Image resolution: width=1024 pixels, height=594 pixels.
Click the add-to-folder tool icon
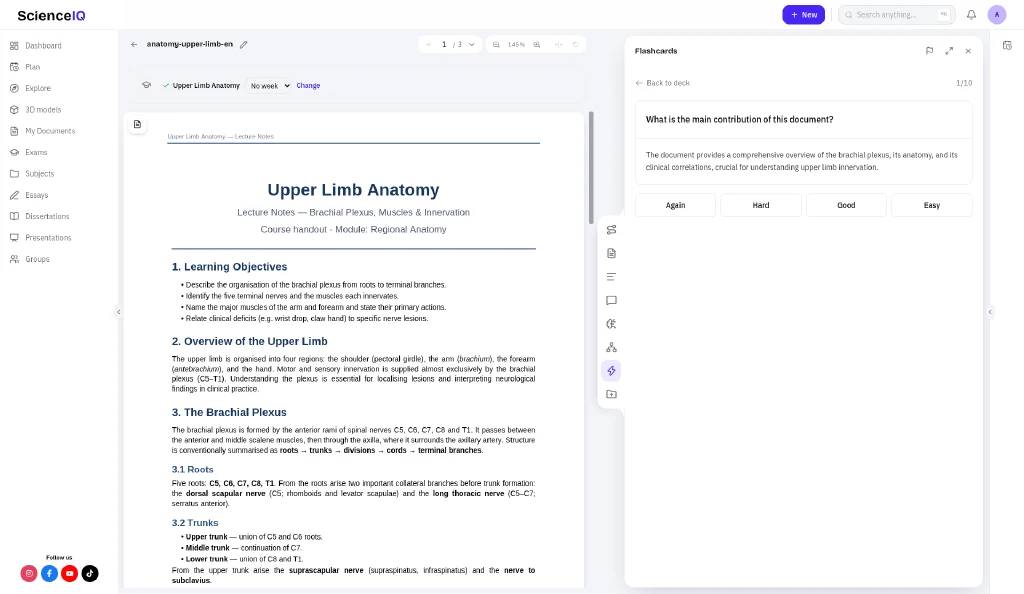[x=611, y=394]
